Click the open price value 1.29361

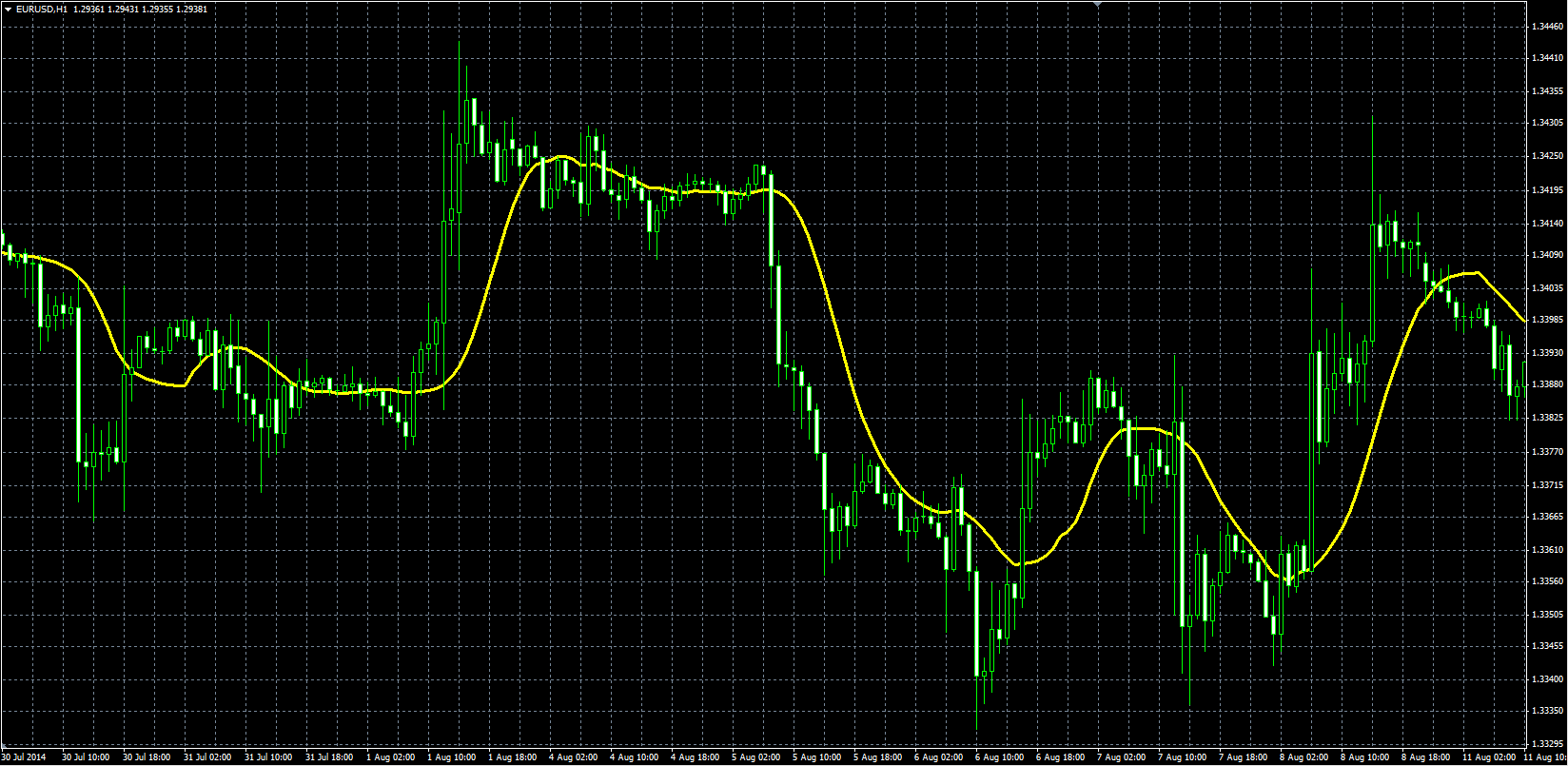pos(90,9)
